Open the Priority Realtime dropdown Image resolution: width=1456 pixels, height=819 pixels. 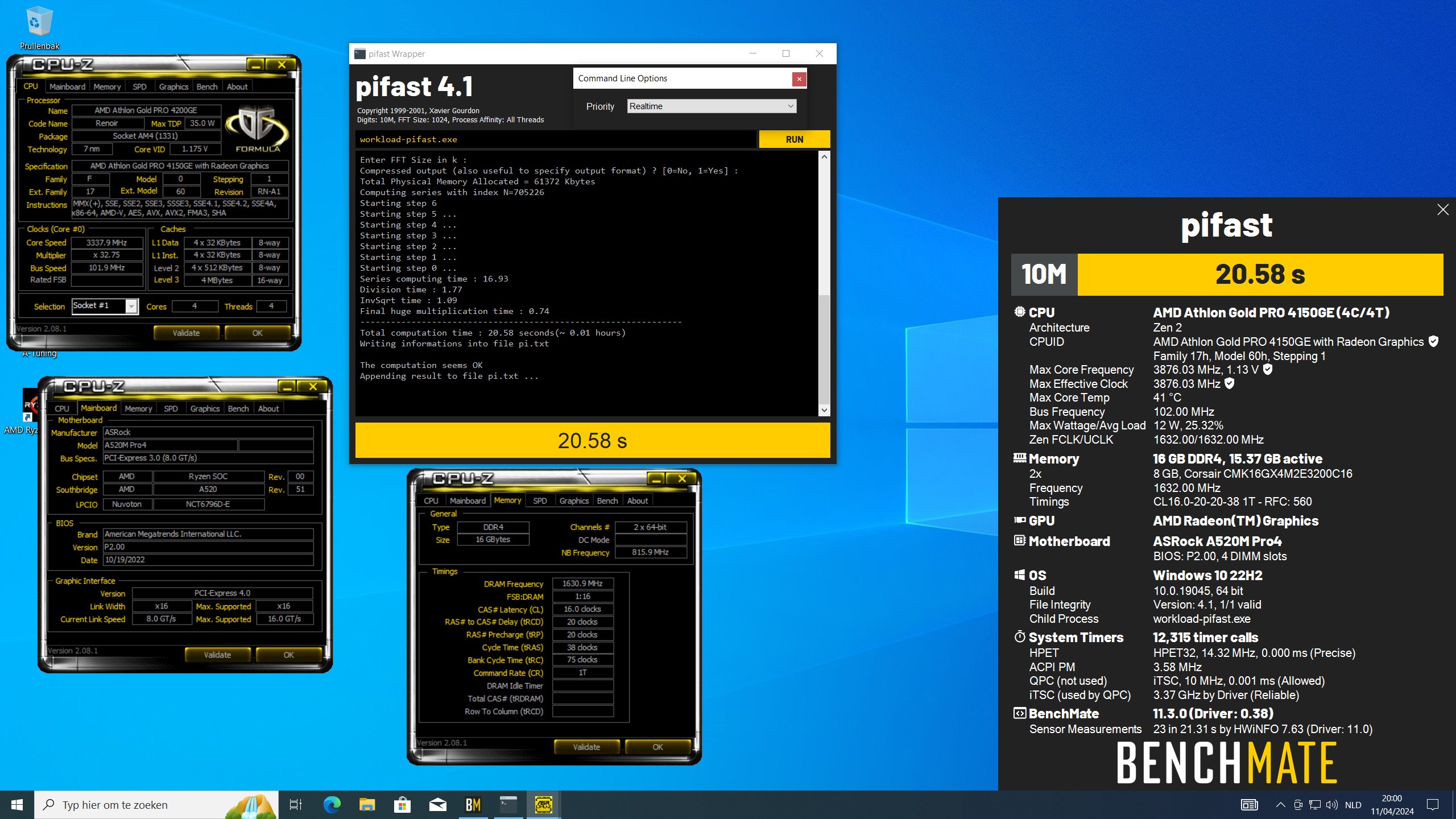712,106
